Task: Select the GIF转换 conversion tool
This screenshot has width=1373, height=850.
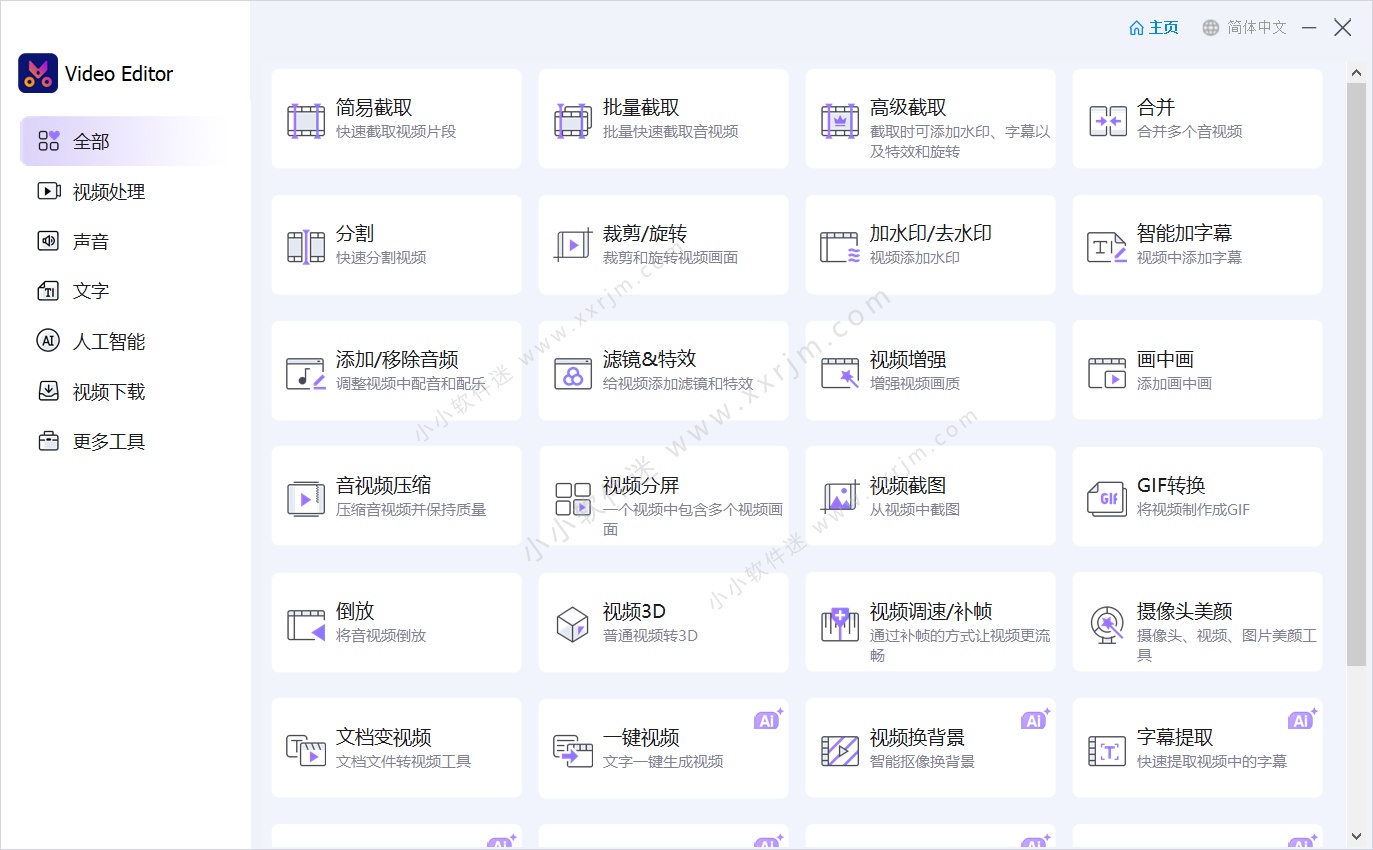Action: [x=1197, y=496]
